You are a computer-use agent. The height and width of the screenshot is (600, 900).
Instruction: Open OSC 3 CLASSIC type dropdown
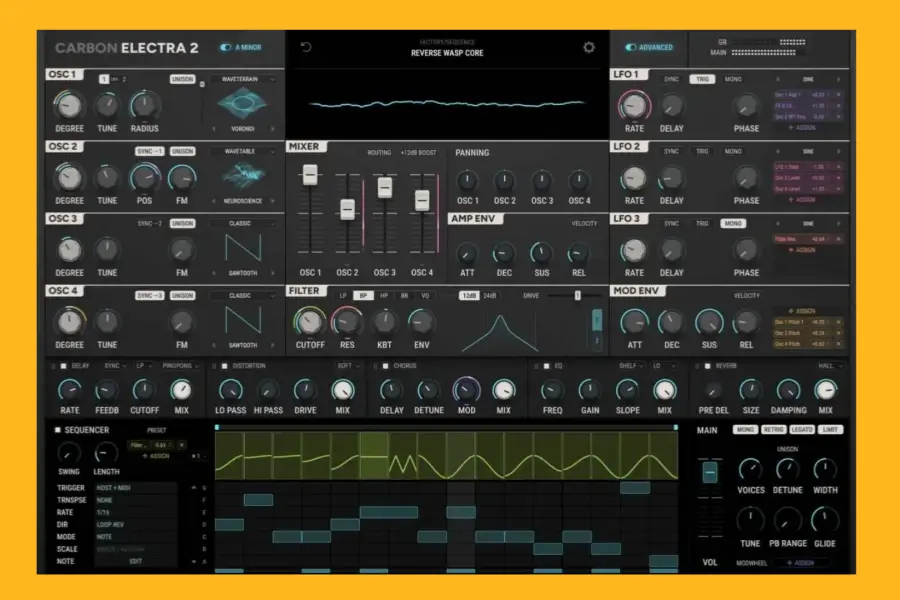242,223
